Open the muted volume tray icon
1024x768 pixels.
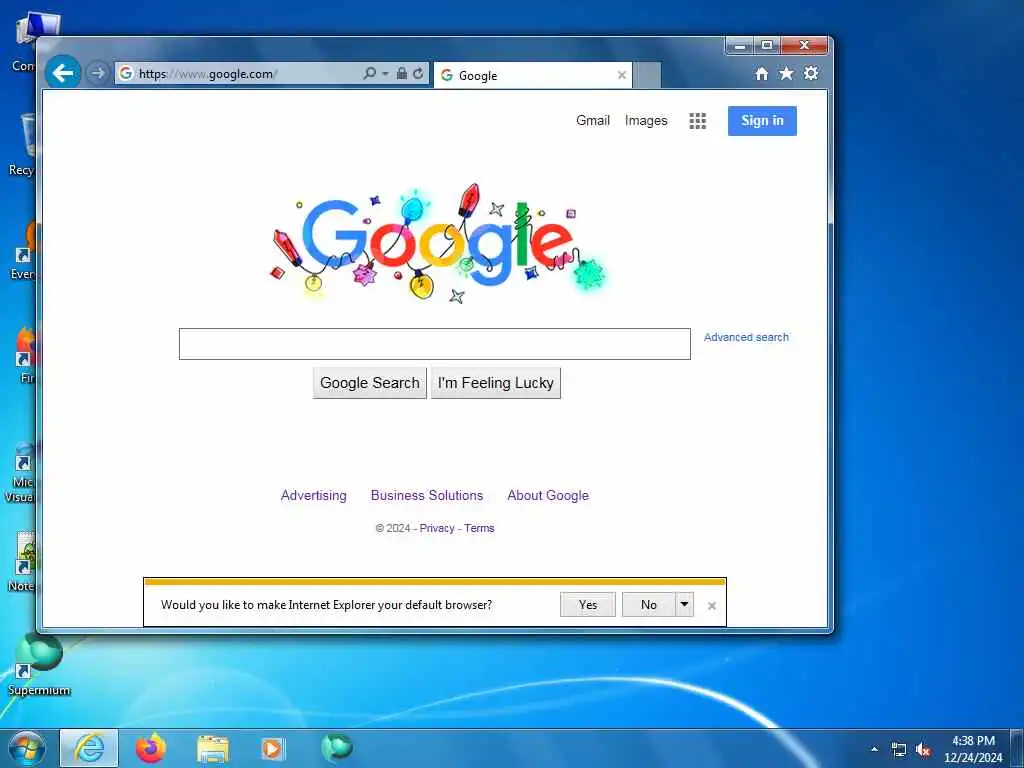923,750
